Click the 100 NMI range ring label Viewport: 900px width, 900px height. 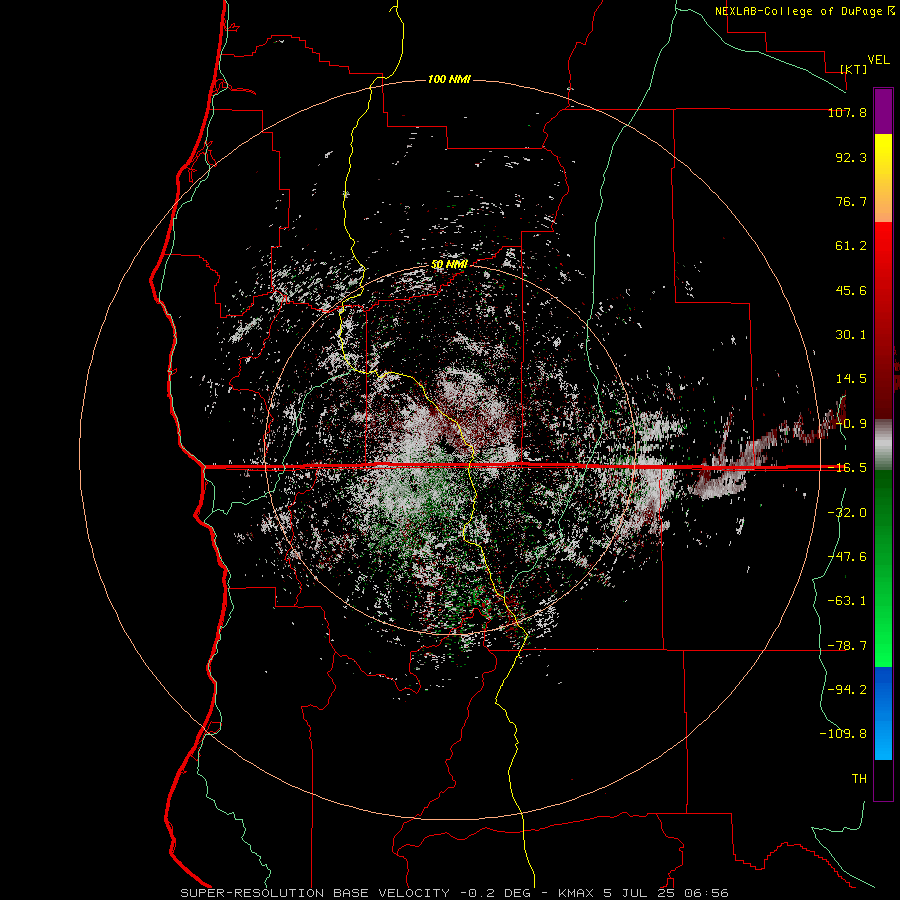449,79
